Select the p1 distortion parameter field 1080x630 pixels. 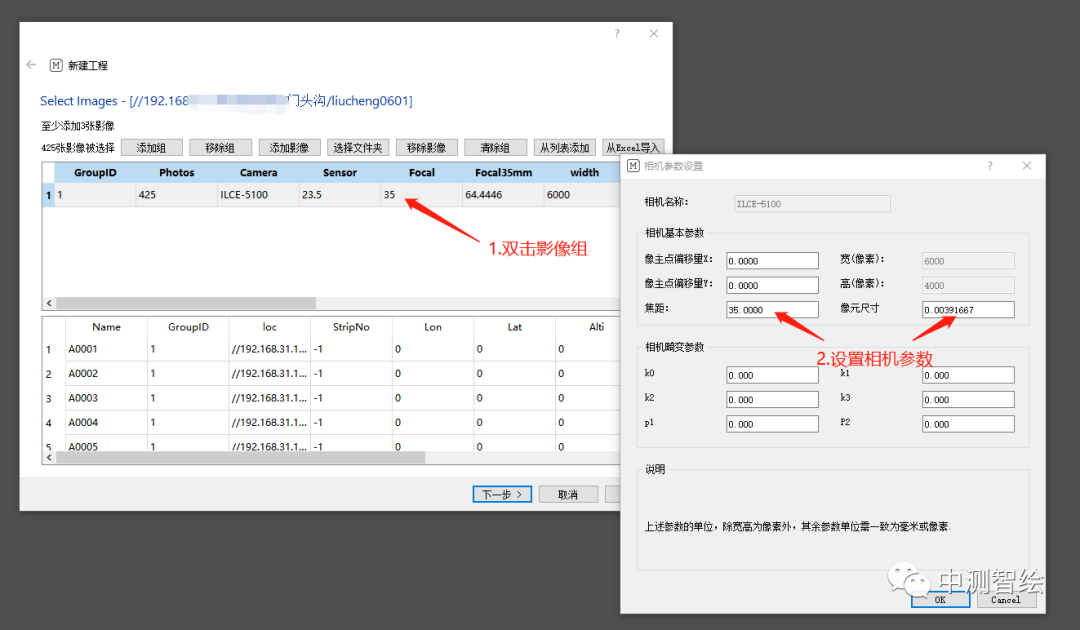click(x=772, y=424)
